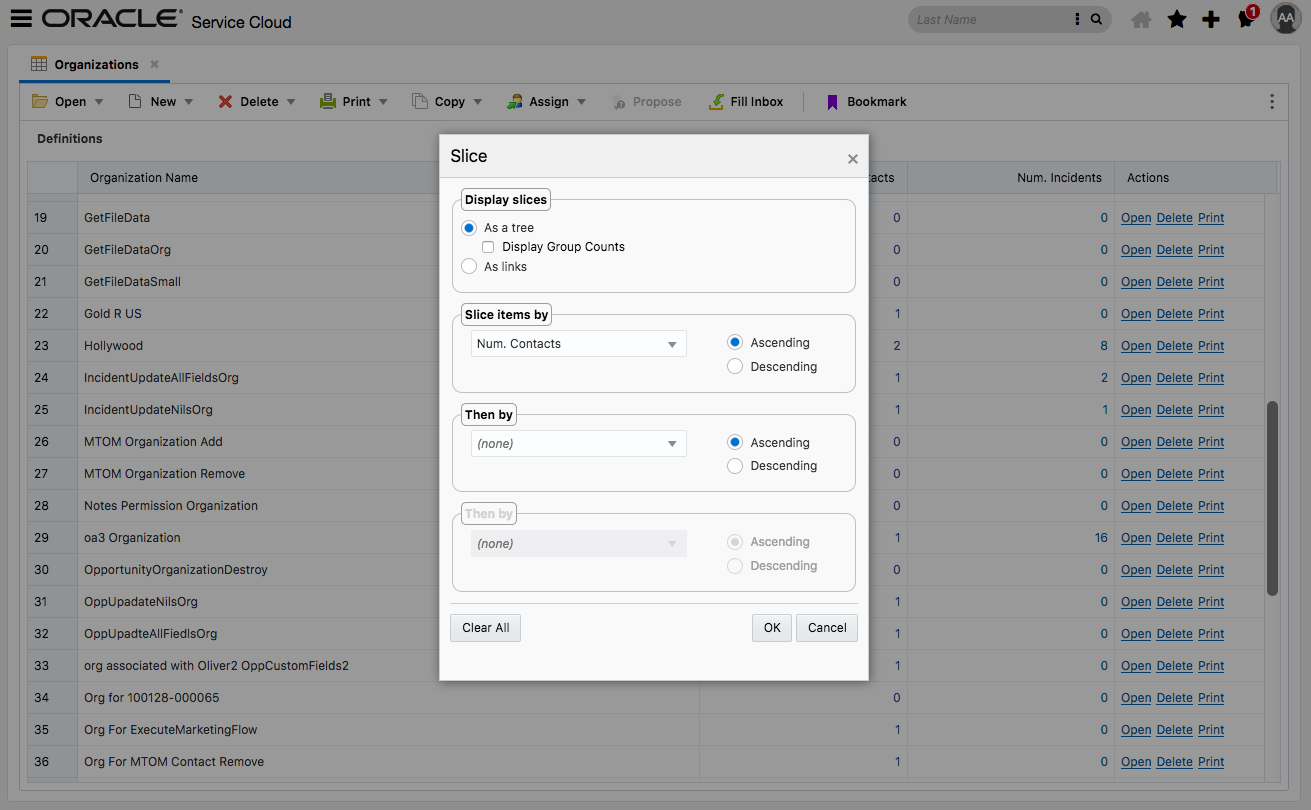
Task: Open notifications via the bell icon
Action: [x=1246, y=18]
